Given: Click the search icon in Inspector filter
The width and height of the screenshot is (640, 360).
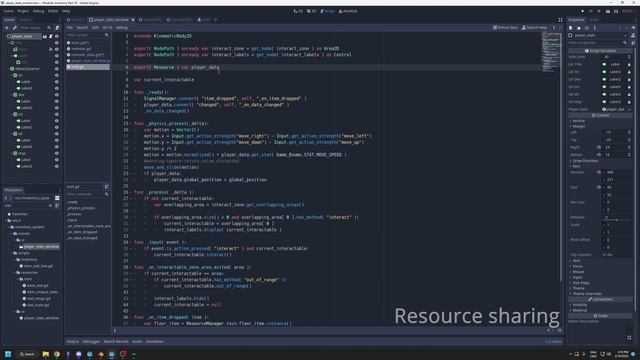Looking at the screenshot, I should click(625, 42).
